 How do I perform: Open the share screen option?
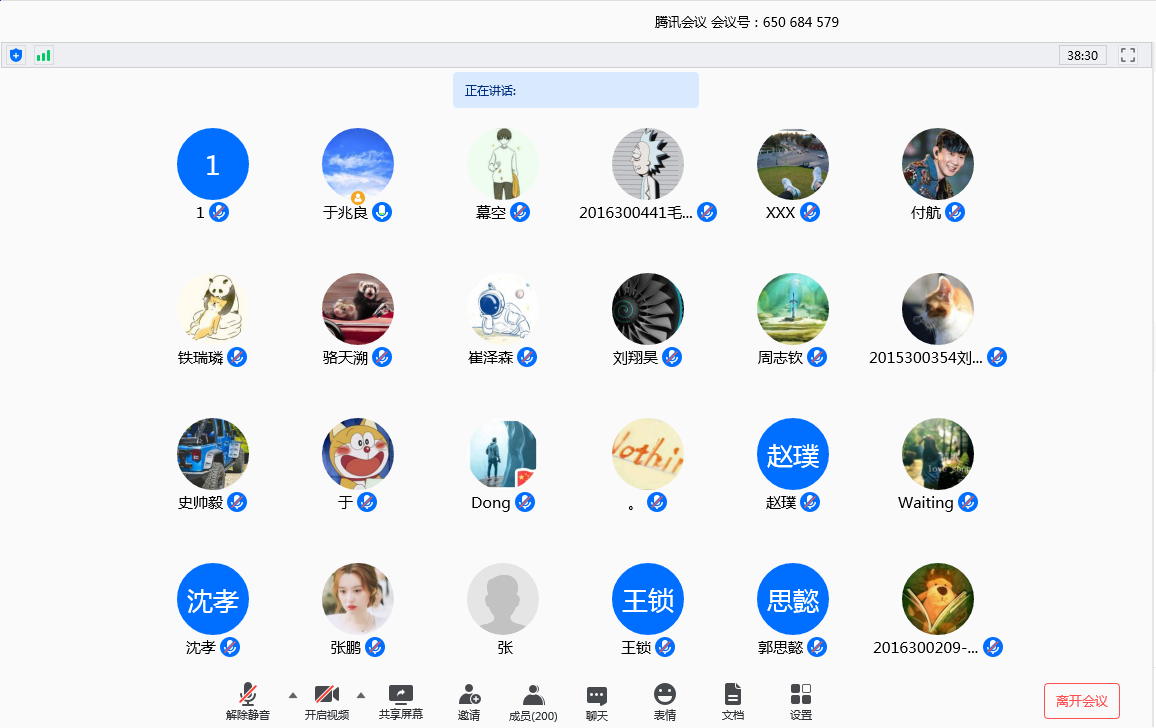coord(400,702)
